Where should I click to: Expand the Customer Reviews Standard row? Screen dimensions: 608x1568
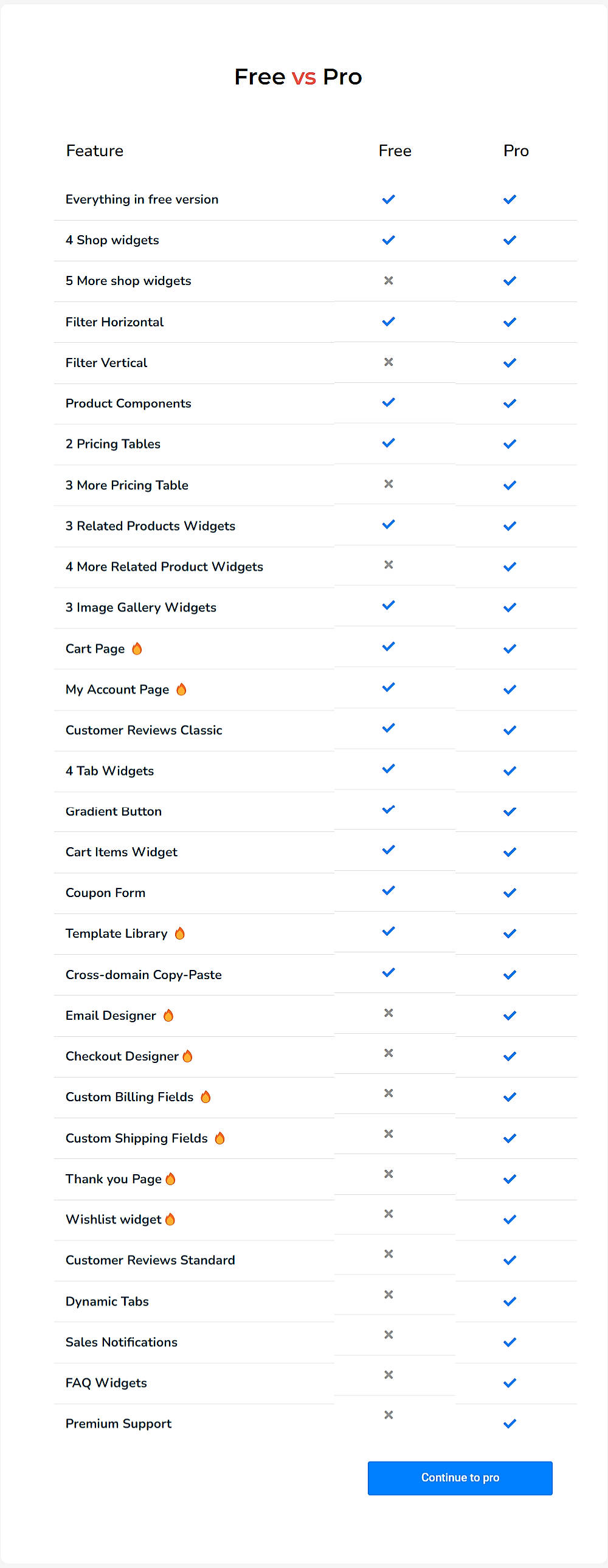tap(150, 1260)
